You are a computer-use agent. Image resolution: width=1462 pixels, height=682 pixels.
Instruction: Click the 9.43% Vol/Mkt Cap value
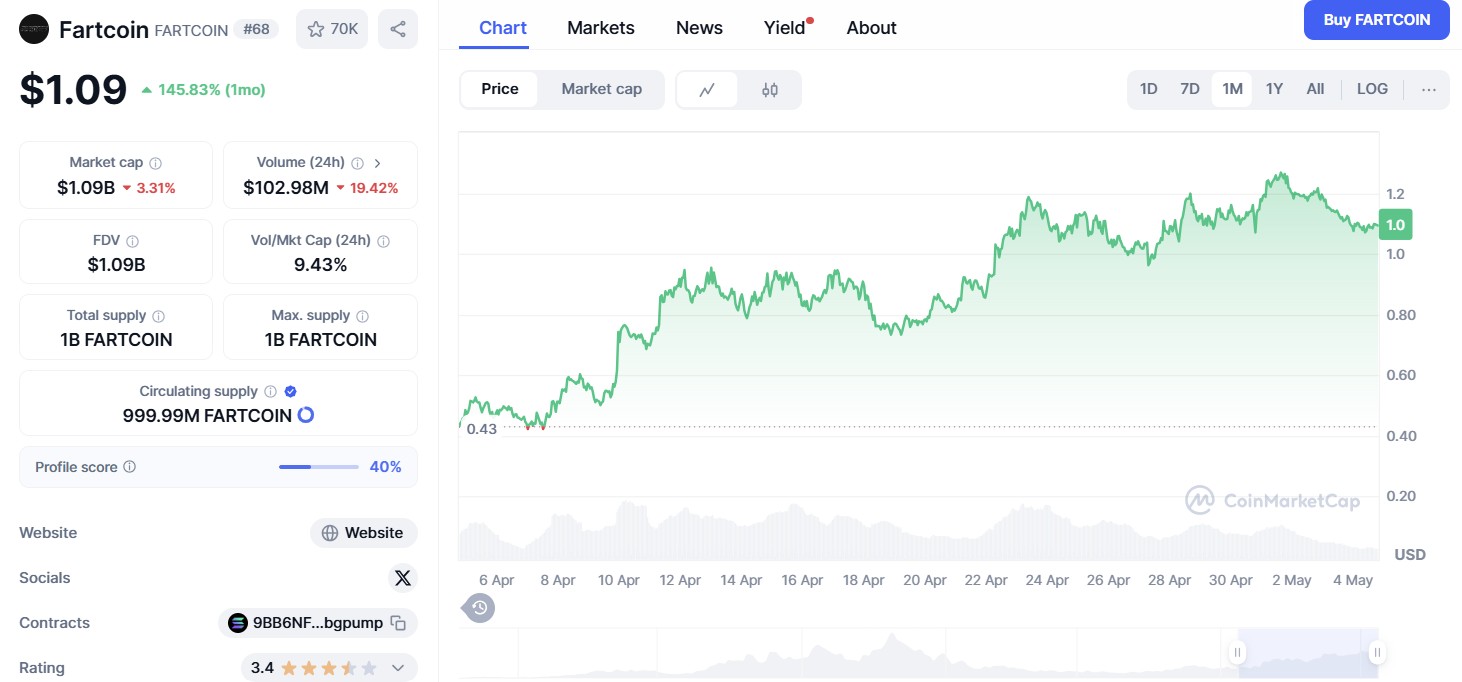click(x=320, y=265)
